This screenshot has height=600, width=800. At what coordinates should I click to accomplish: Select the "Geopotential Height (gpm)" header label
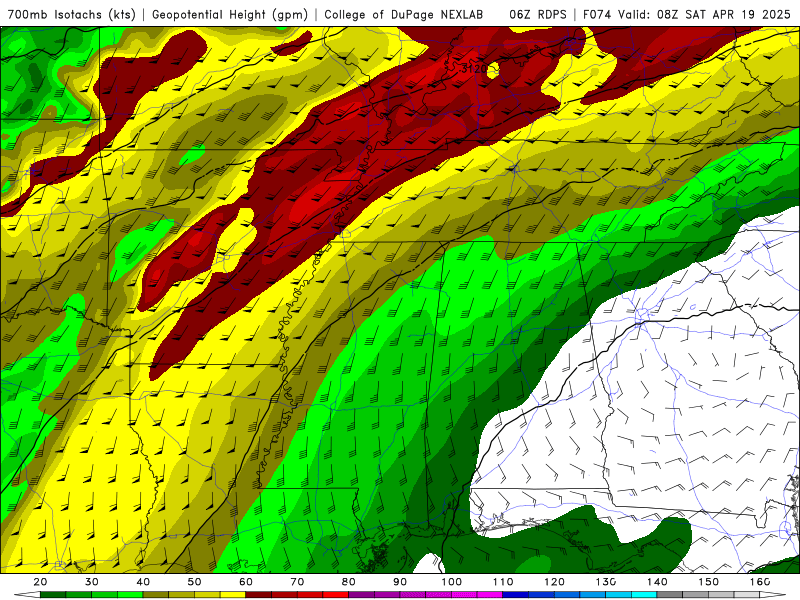click(x=230, y=15)
